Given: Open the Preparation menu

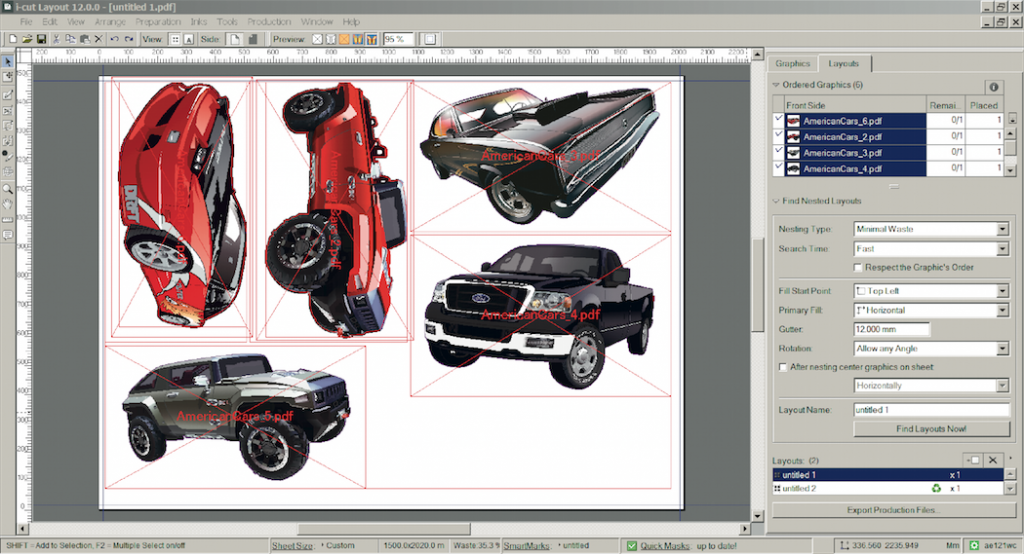Looking at the screenshot, I should pyautogui.click(x=158, y=22).
